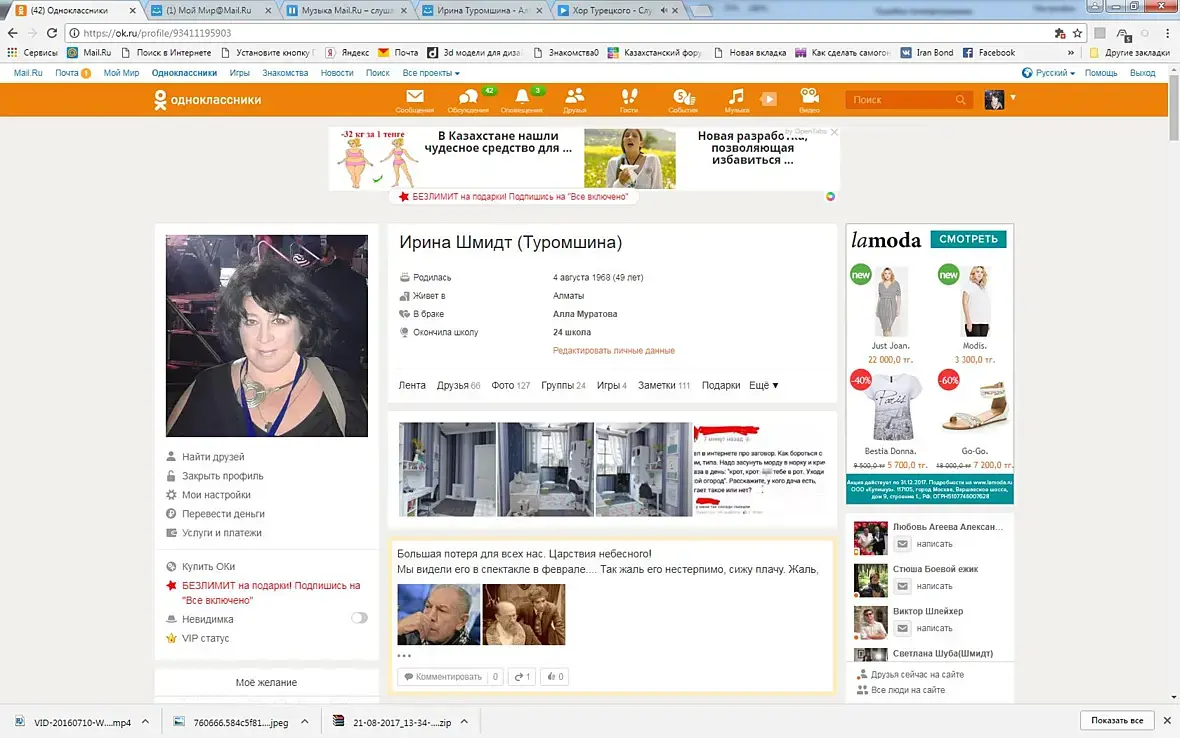Click Редактировать личные данные link
The image size is (1180, 738).
pos(613,351)
